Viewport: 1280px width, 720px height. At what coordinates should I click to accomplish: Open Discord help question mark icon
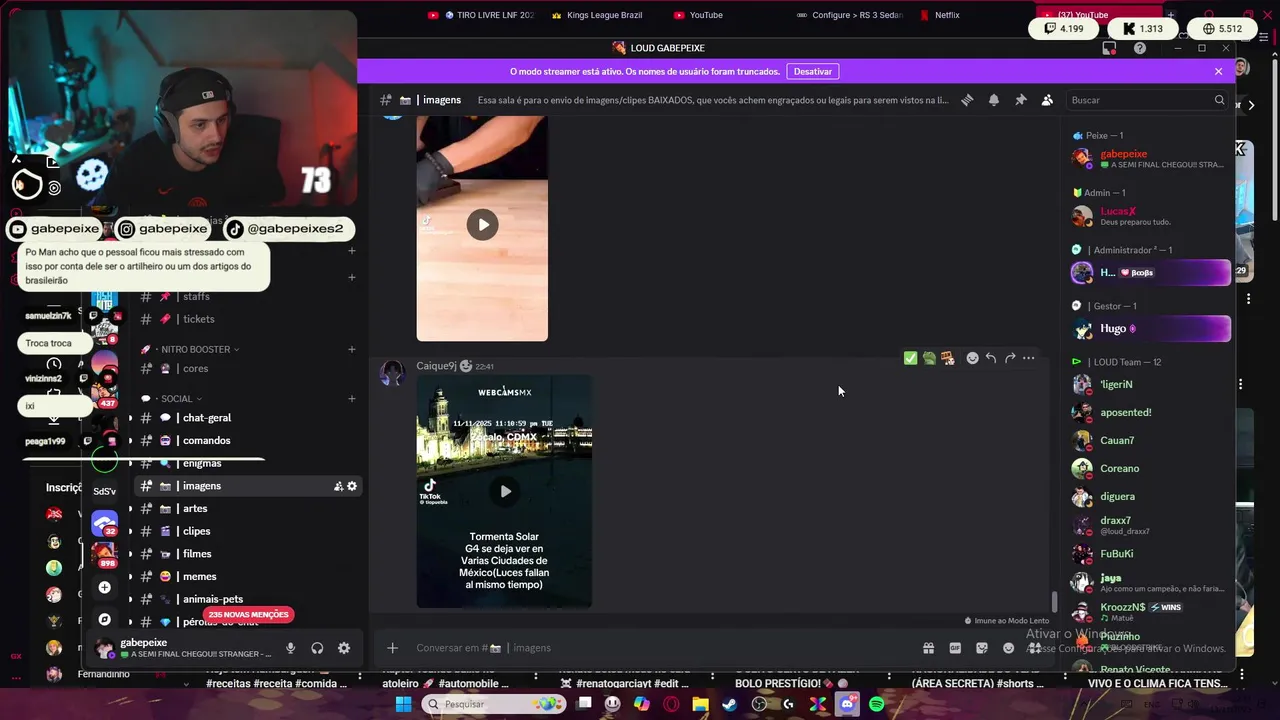point(1140,48)
